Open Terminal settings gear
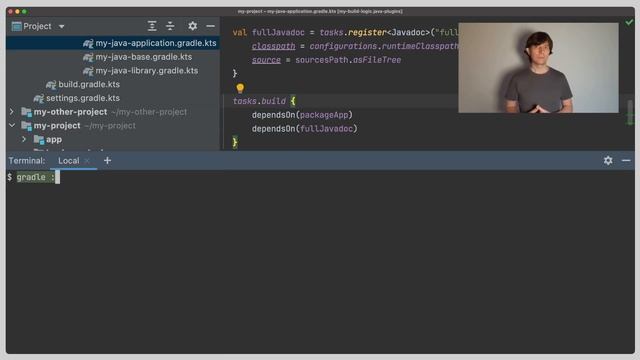This screenshot has height=360, width=640. (x=608, y=160)
